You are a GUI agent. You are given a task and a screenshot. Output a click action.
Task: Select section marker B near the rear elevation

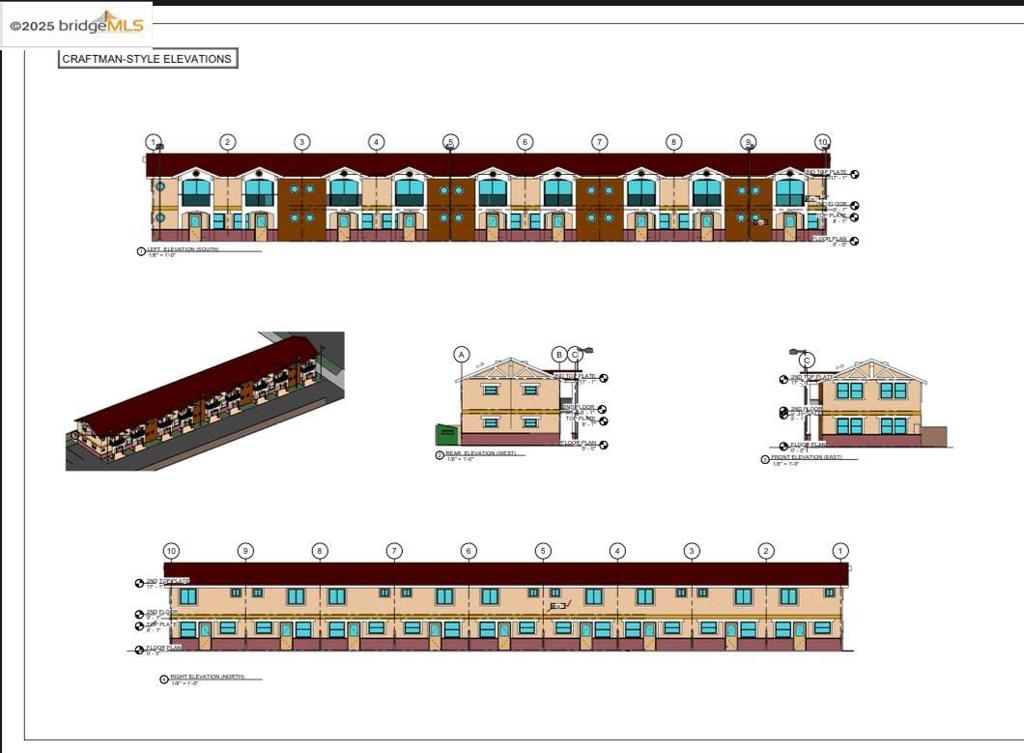click(559, 356)
